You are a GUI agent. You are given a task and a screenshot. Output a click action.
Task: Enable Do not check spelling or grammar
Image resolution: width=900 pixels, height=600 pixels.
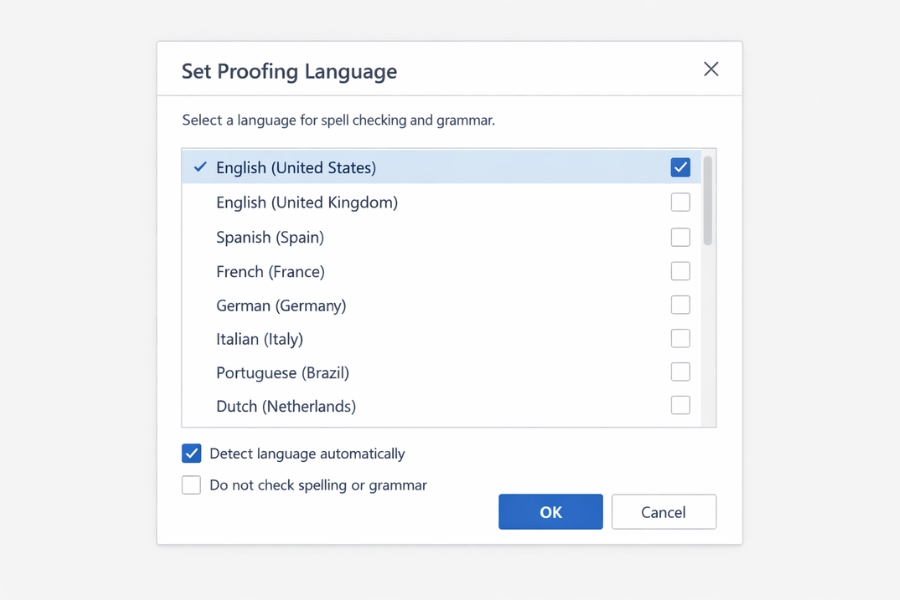(x=192, y=485)
